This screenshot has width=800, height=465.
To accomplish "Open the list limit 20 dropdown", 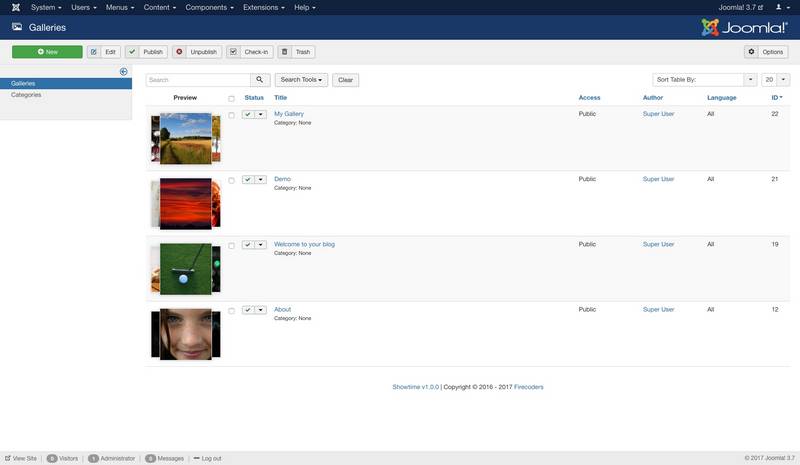I will 772,80.
